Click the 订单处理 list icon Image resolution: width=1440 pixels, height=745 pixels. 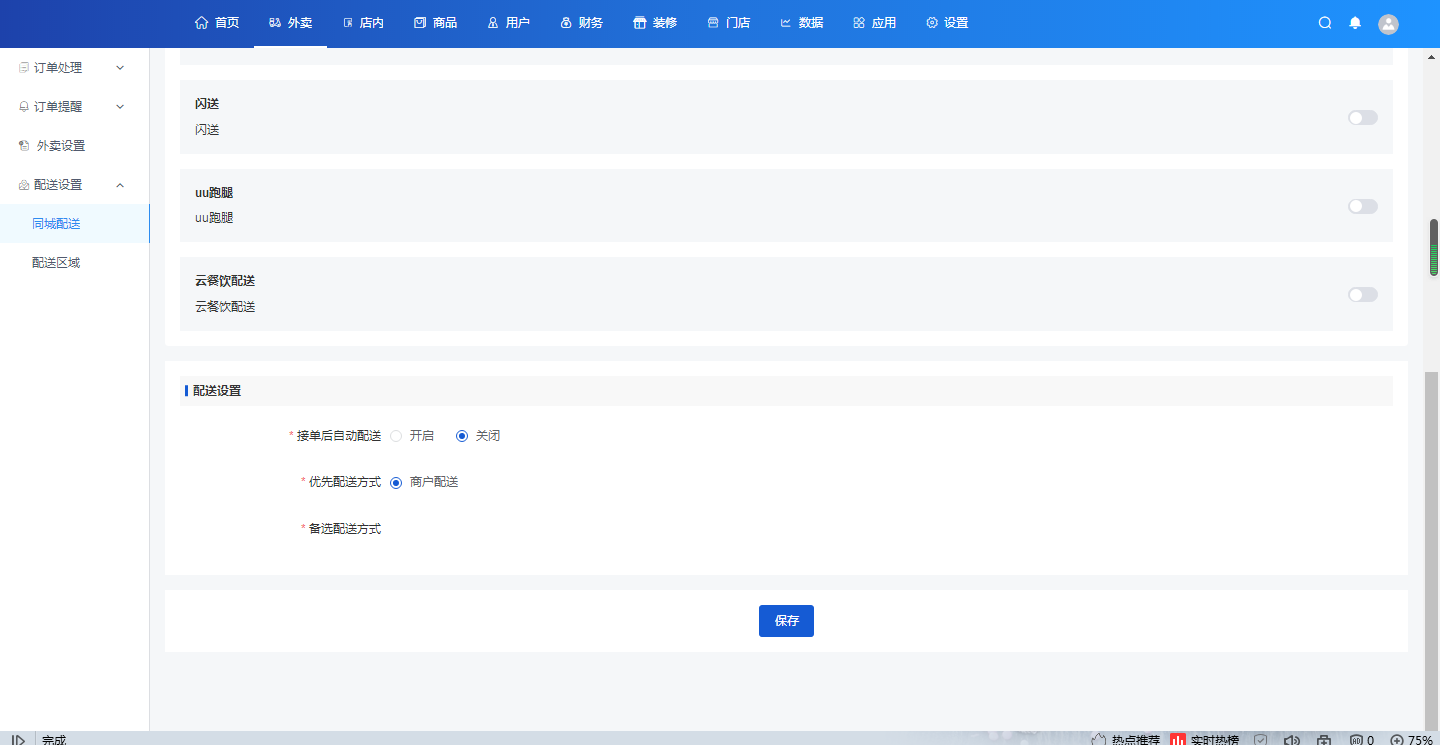(24, 68)
